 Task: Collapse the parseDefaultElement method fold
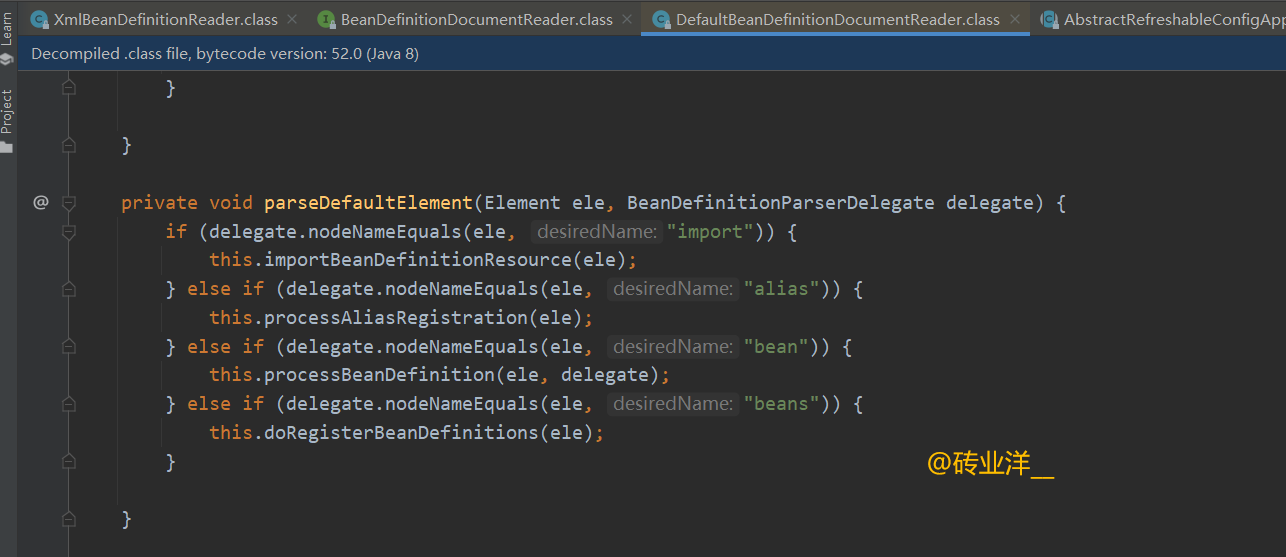click(68, 202)
